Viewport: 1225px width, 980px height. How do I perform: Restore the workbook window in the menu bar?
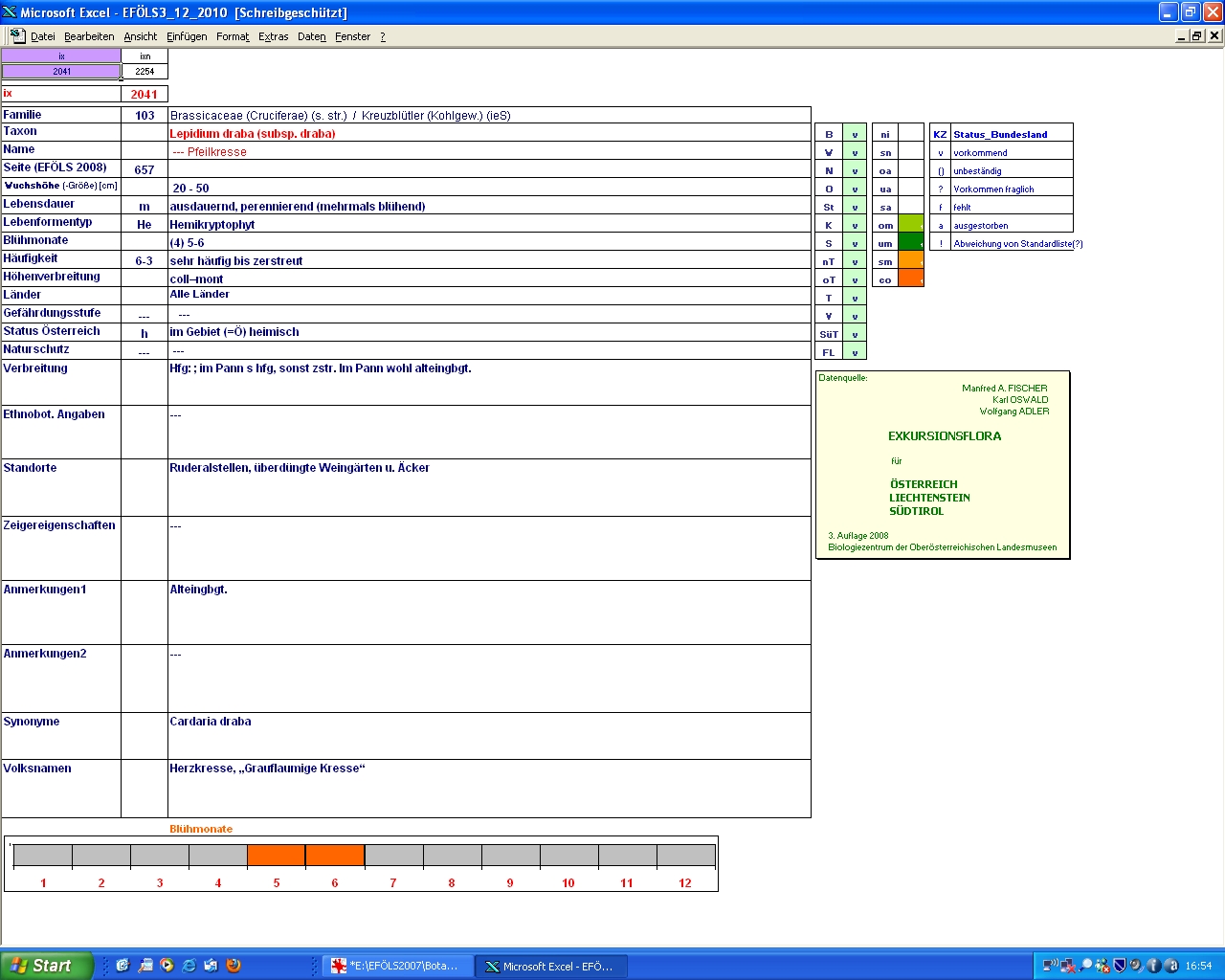(x=1197, y=35)
